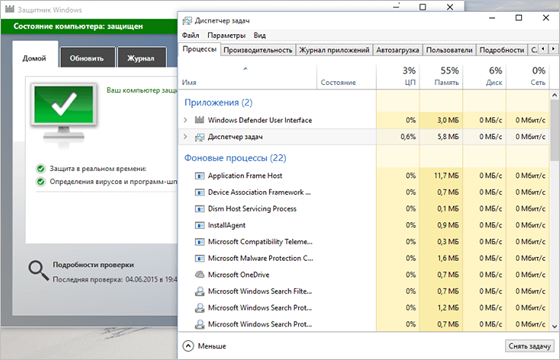Click the Microsoft Malware Protection process icon

point(199,258)
